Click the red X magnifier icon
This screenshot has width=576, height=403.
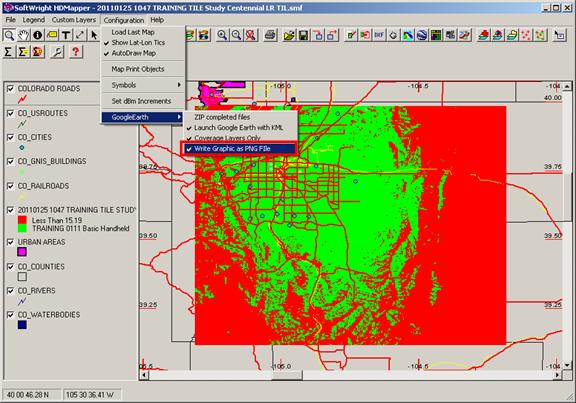pyautogui.click(x=251, y=35)
